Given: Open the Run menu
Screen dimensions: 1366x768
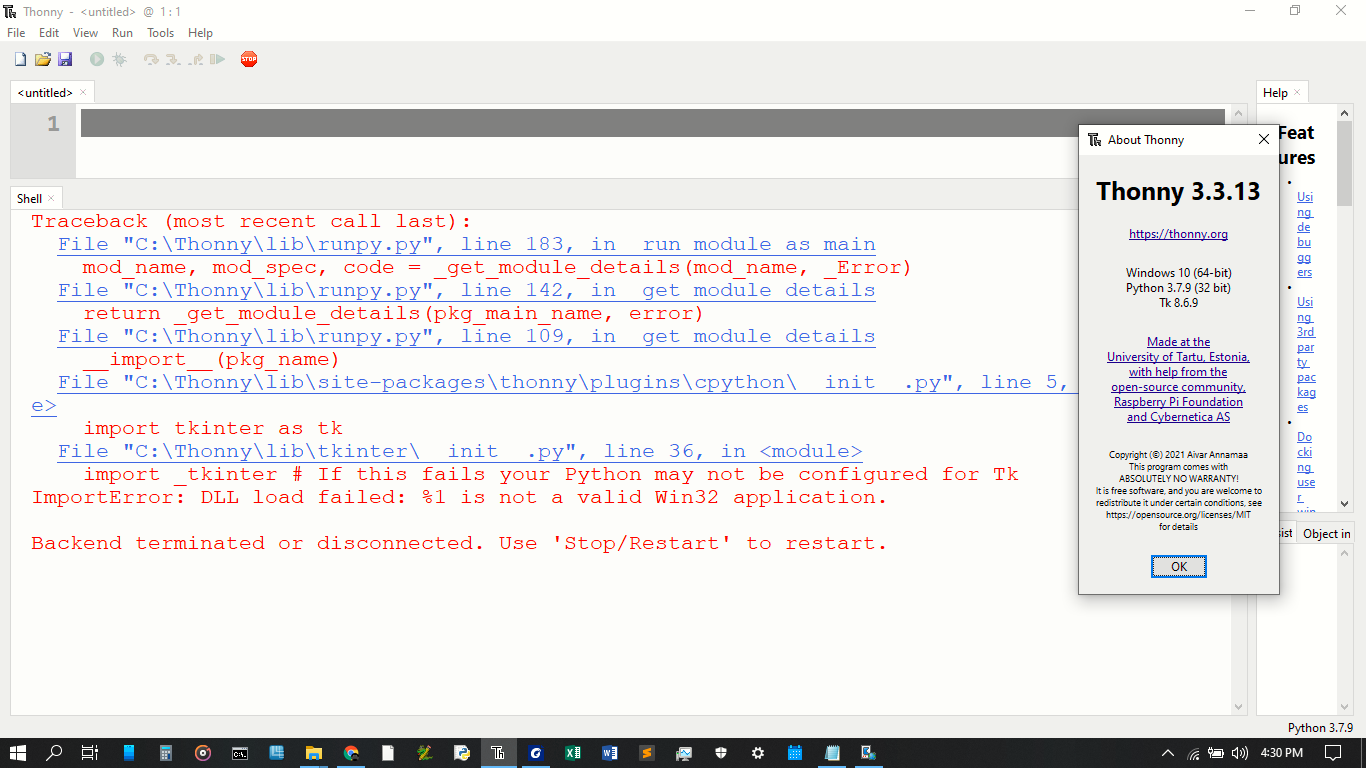Looking at the screenshot, I should point(122,32).
